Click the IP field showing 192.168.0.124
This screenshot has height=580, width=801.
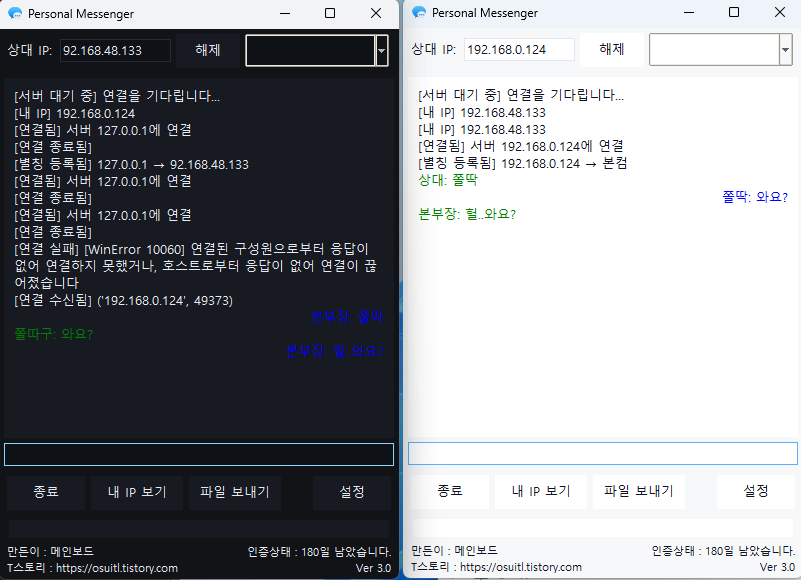[x=519, y=50]
